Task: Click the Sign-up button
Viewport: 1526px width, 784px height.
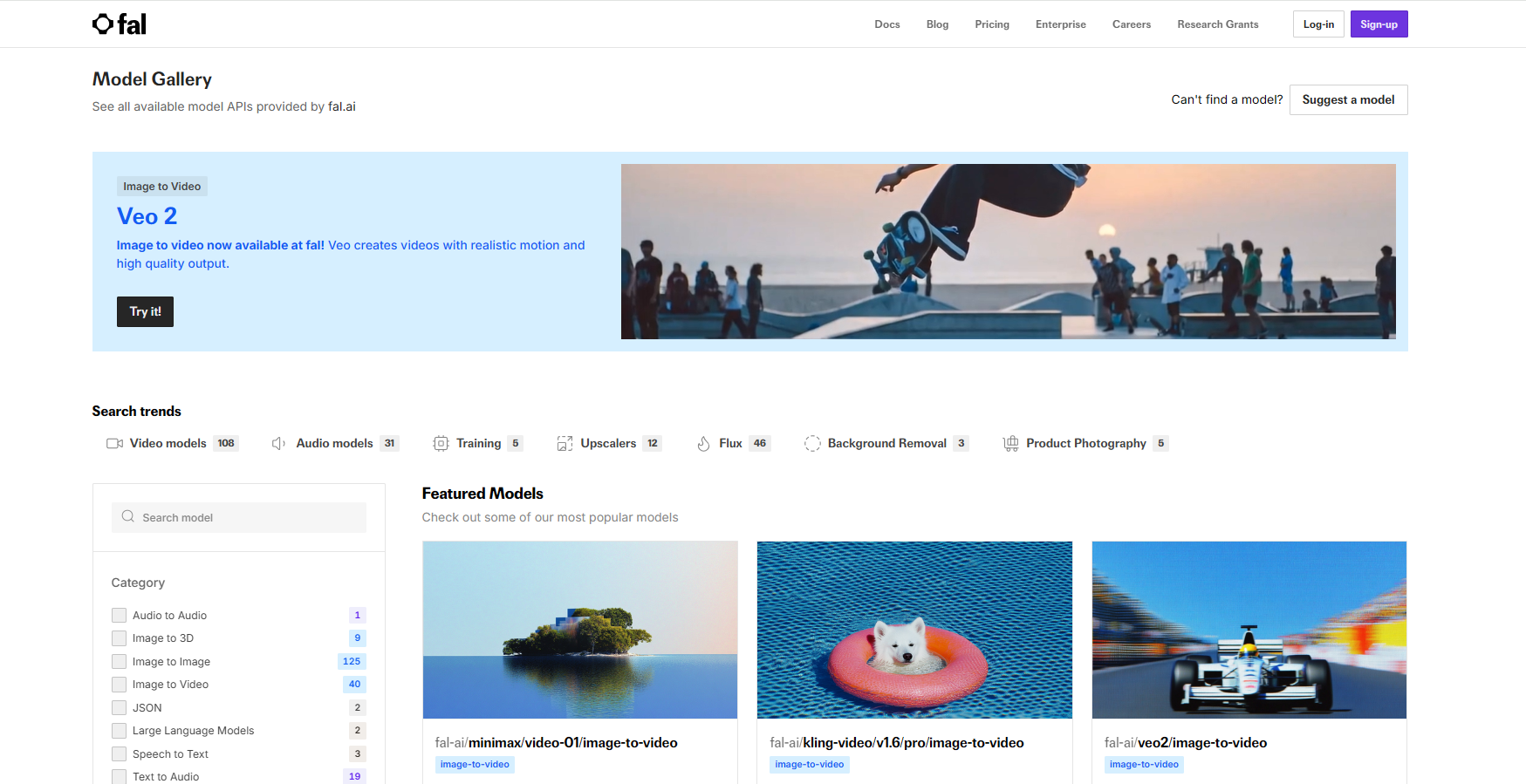Action: [1379, 24]
